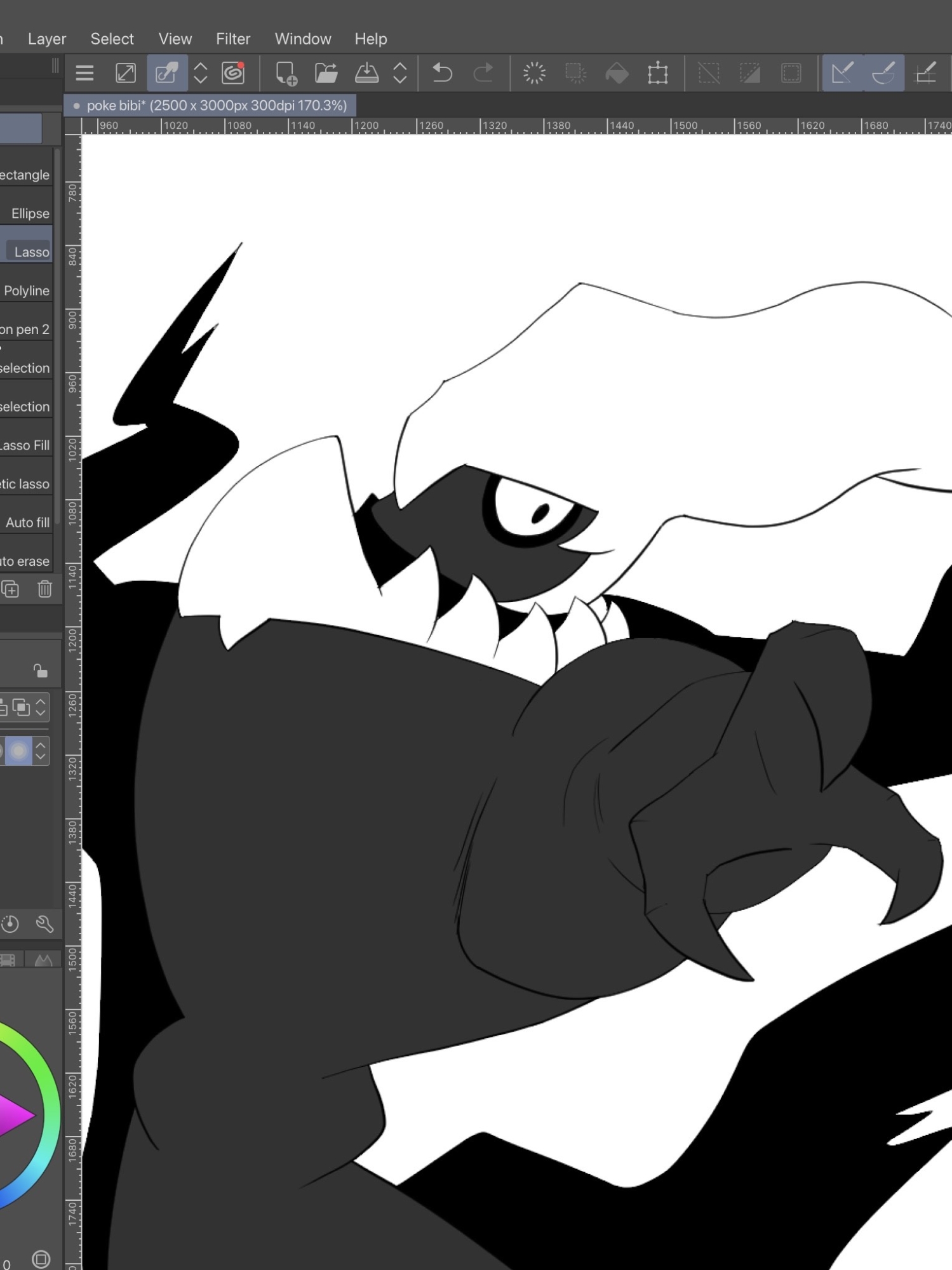Click the Fill paint bucket icon

click(617, 74)
